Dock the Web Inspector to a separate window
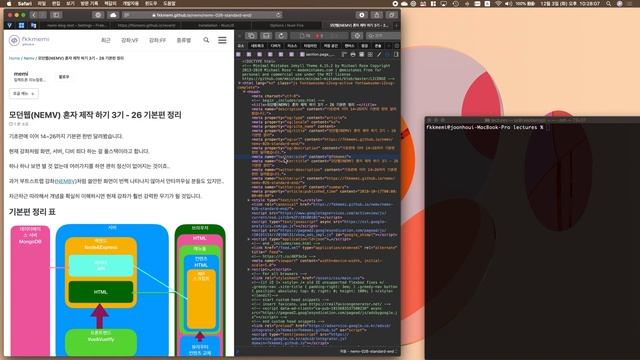 251,36
